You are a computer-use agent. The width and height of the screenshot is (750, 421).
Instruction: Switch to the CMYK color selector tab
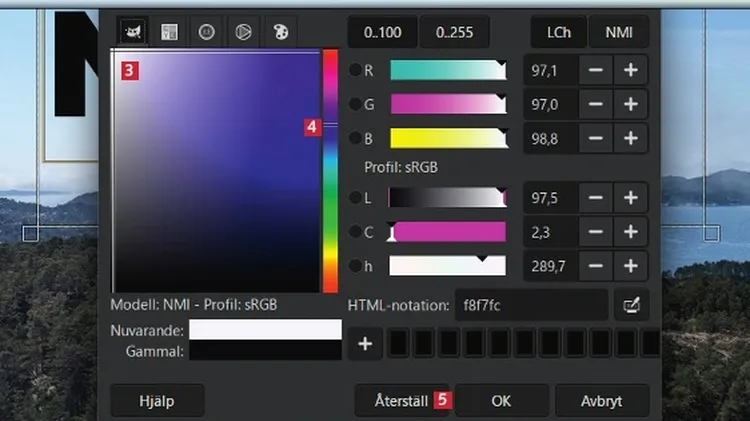tap(169, 32)
